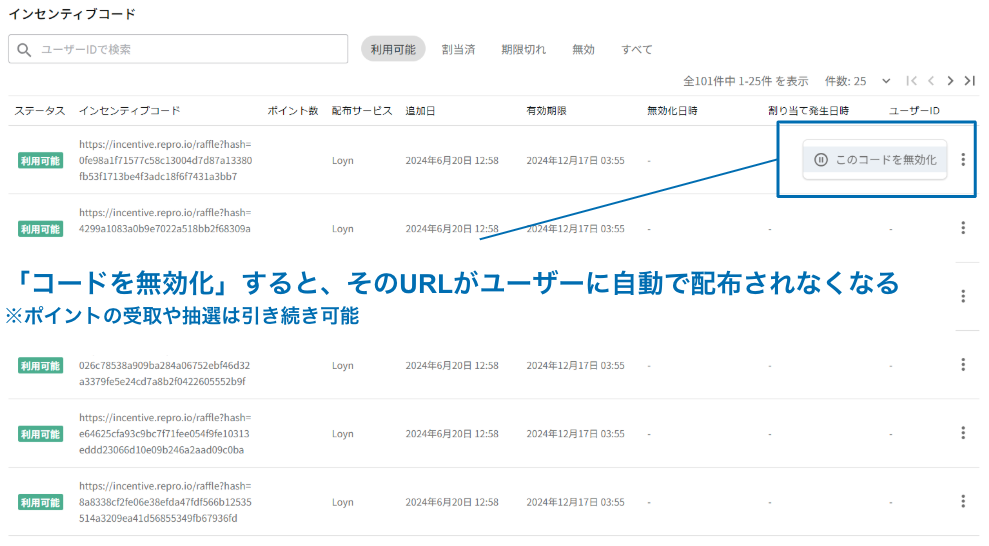Click the 有効期限 date in the 026c78538a909ba284 row
The height and width of the screenshot is (546, 989).
(x=575, y=366)
